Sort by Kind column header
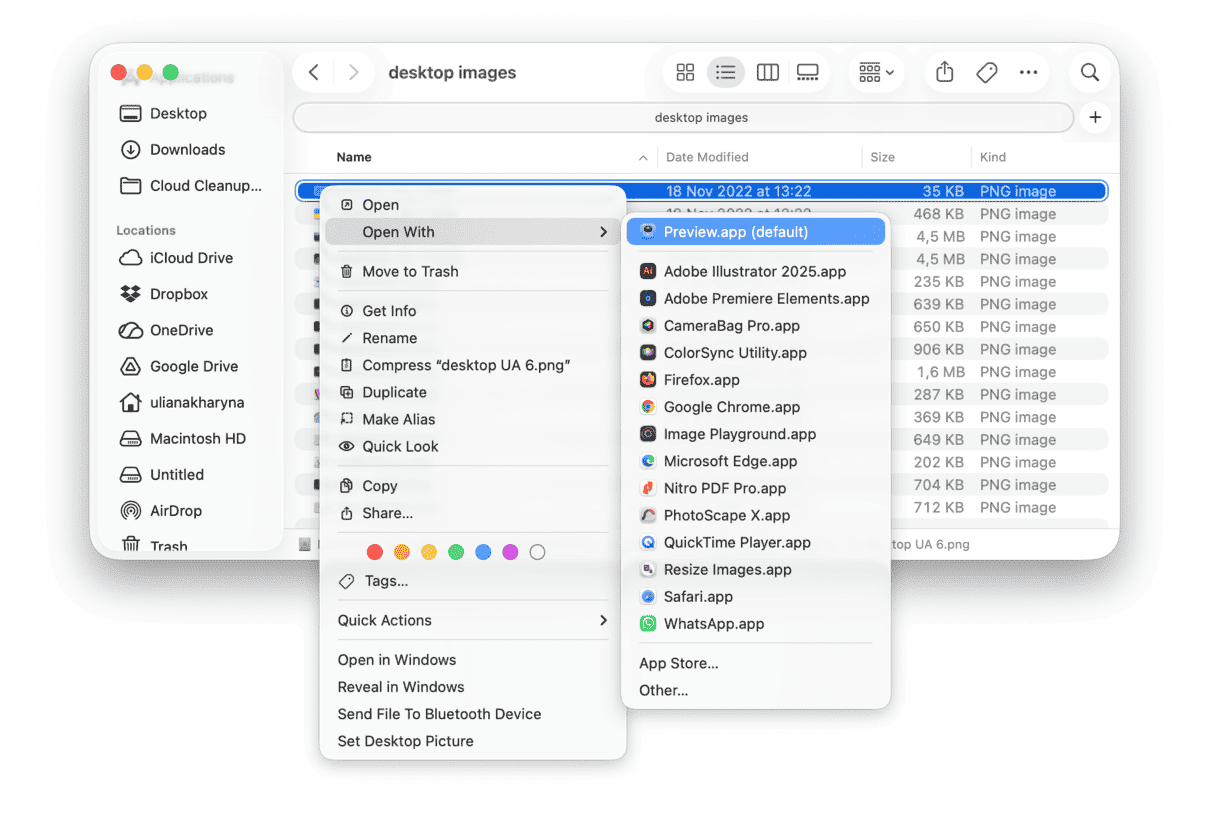 point(993,157)
